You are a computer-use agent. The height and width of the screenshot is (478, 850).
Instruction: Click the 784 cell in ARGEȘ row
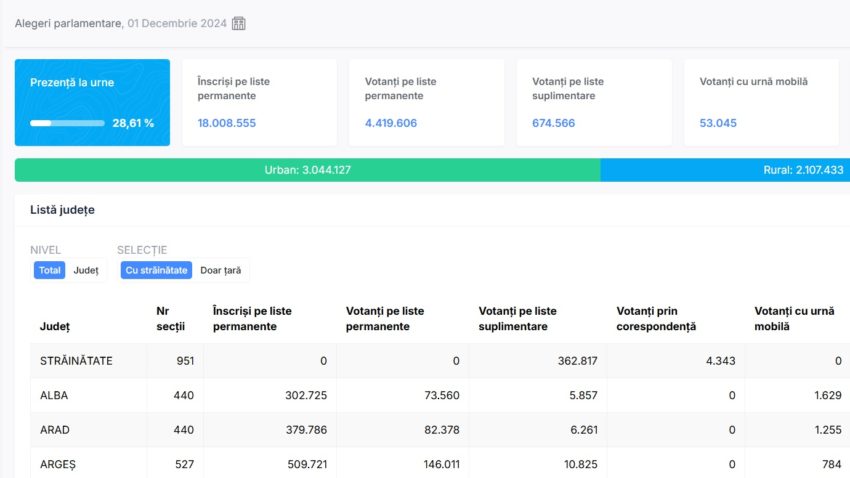coord(832,464)
